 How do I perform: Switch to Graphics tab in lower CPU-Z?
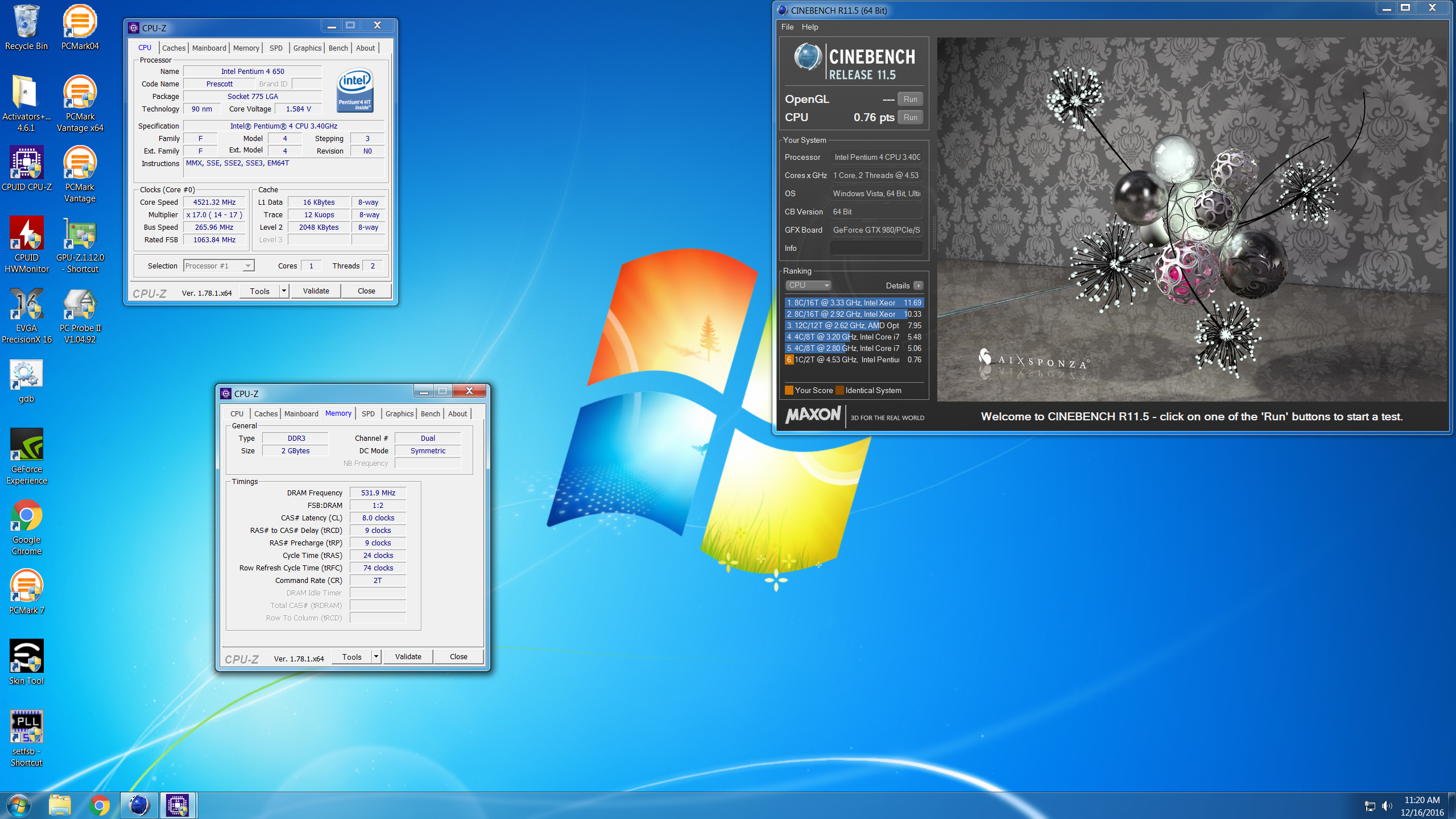pos(399,413)
